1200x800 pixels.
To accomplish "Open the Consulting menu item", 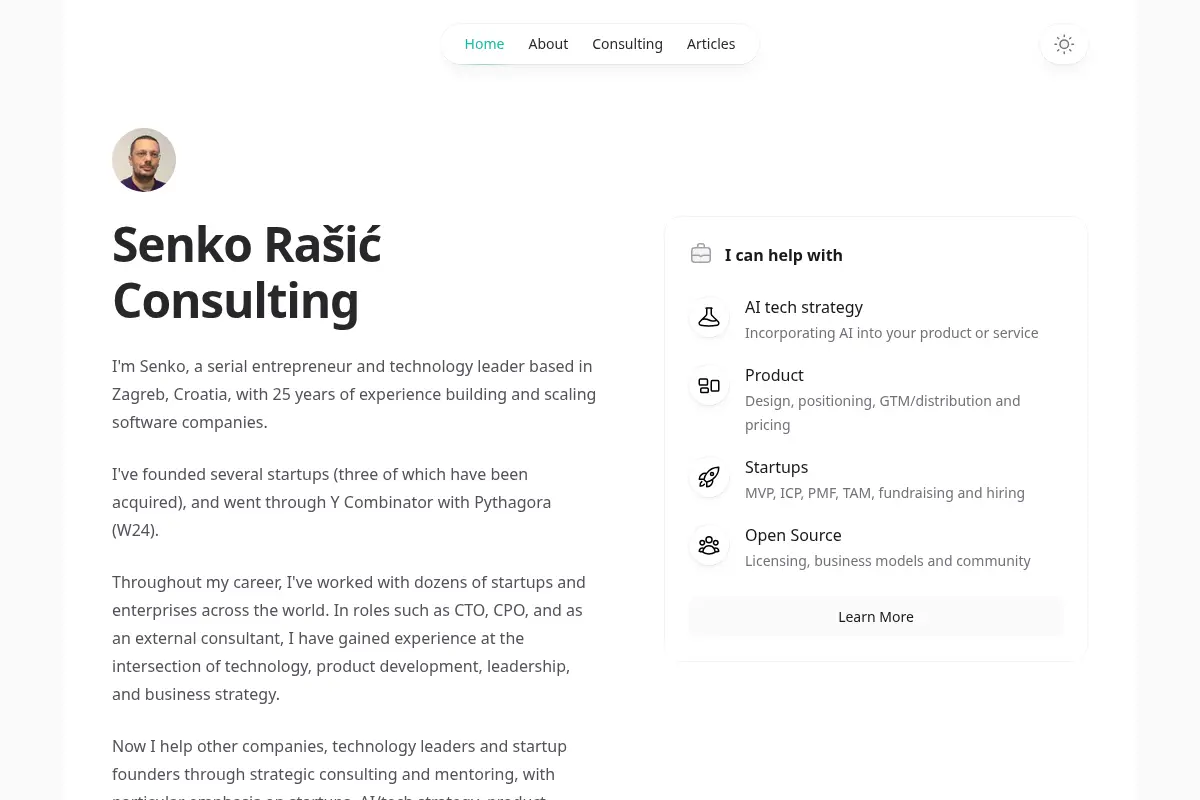I will point(627,44).
